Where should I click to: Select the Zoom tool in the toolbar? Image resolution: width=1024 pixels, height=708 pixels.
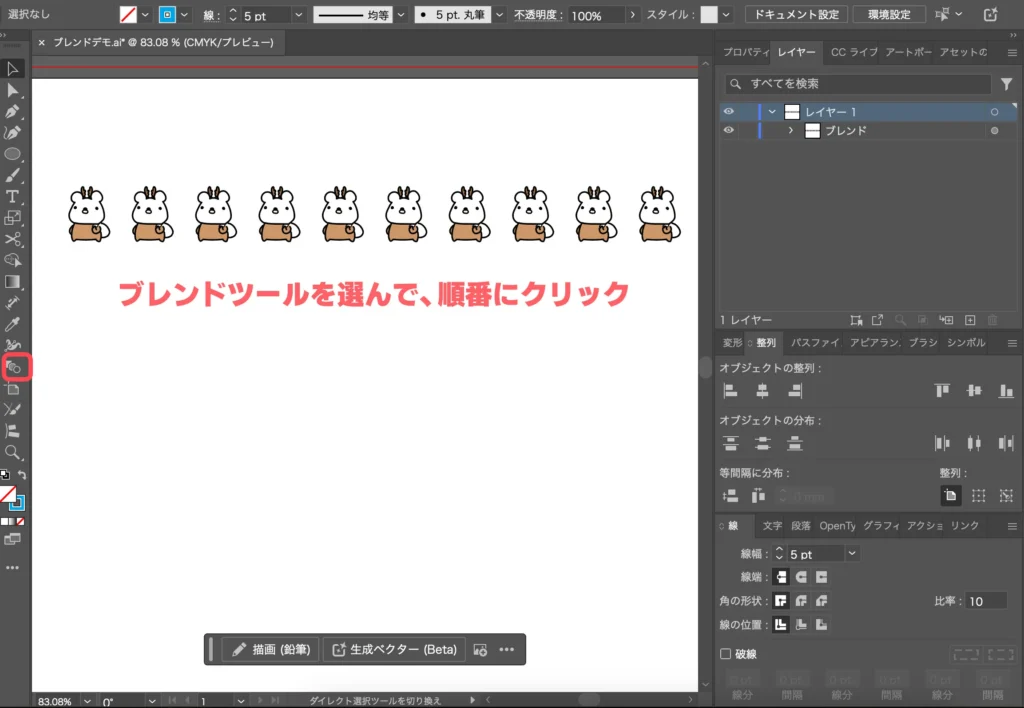point(13,453)
